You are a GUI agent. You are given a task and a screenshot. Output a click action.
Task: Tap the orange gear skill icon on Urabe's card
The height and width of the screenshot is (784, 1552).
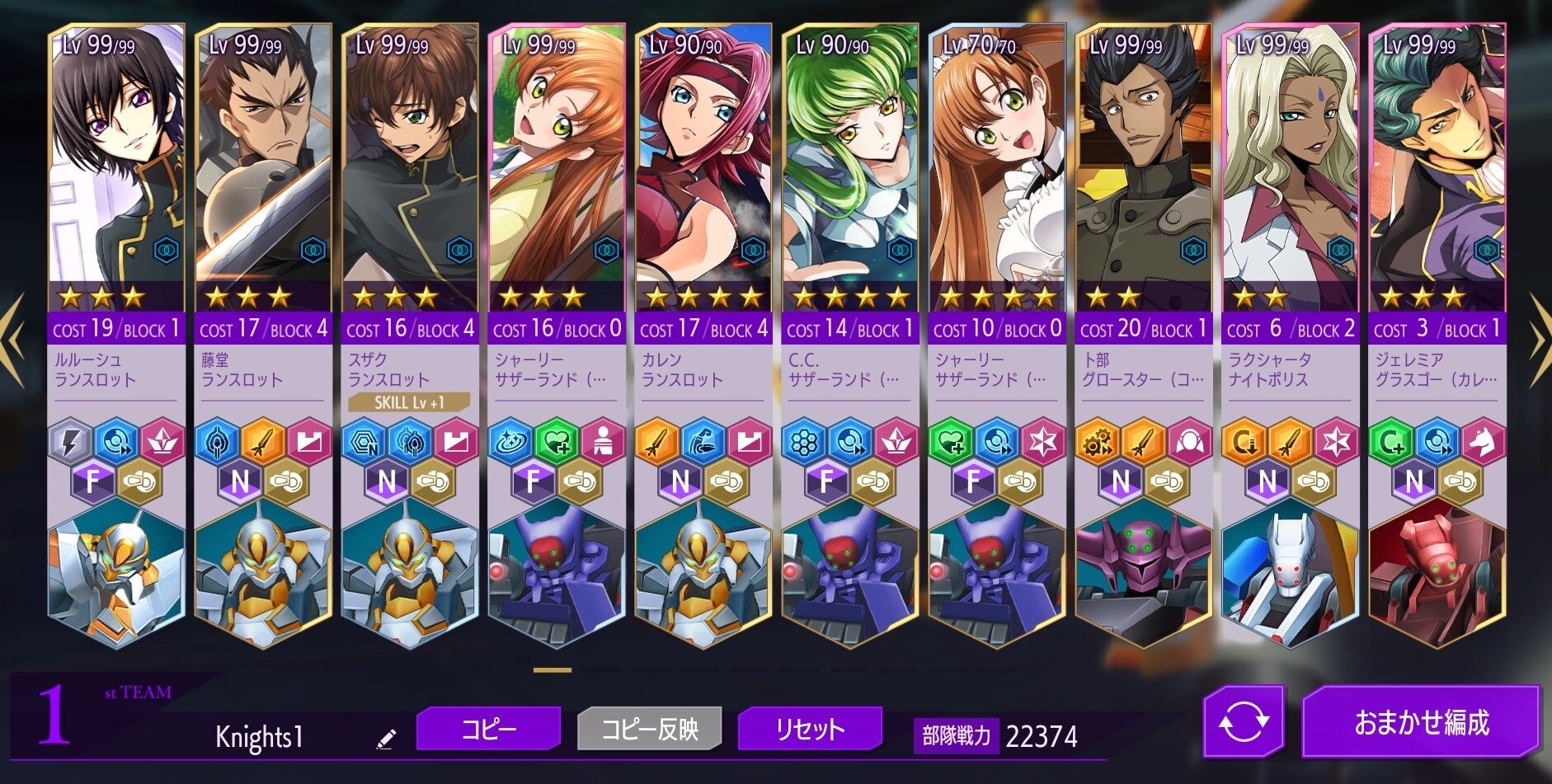pyautogui.click(x=1098, y=442)
